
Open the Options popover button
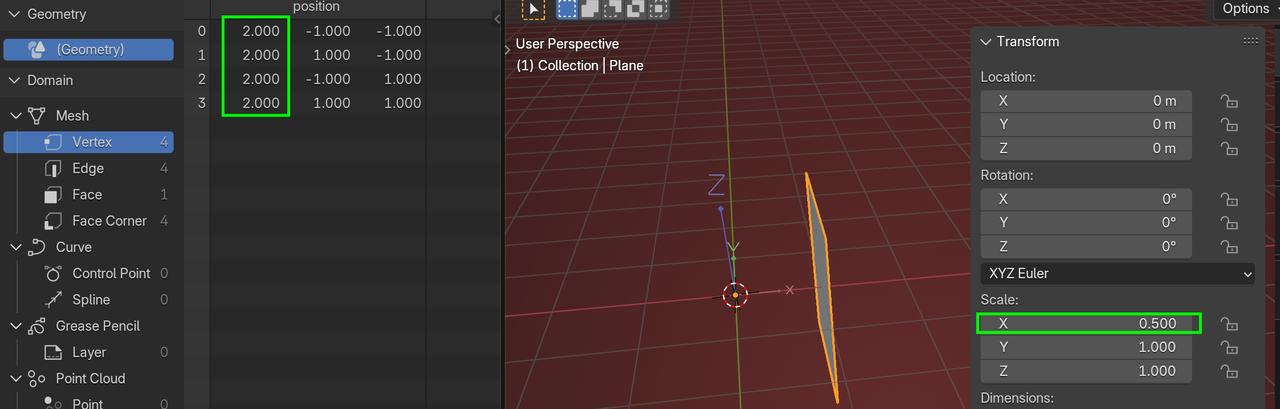click(1246, 8)
